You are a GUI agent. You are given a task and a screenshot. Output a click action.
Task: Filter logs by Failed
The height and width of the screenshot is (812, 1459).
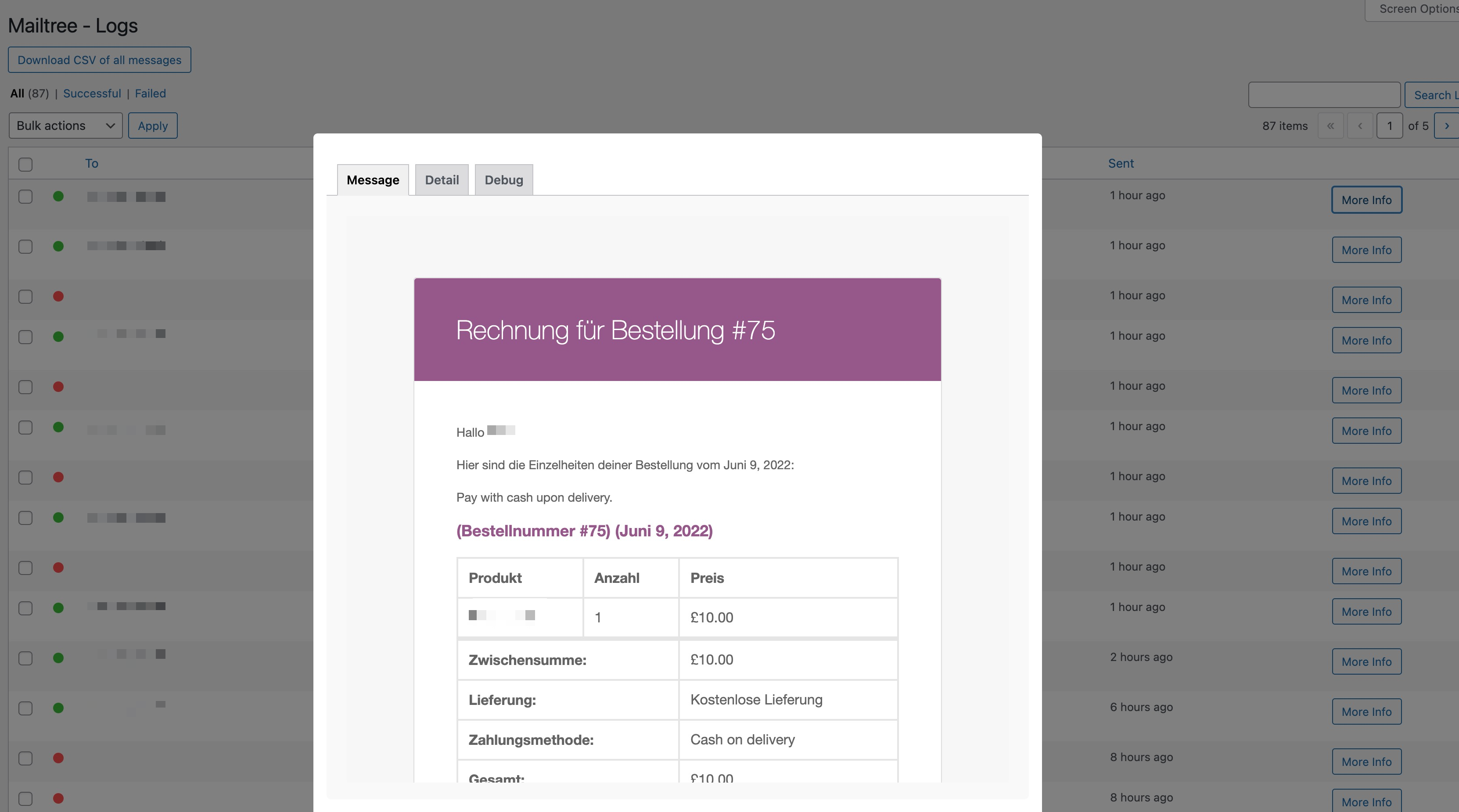click(150, 93)
